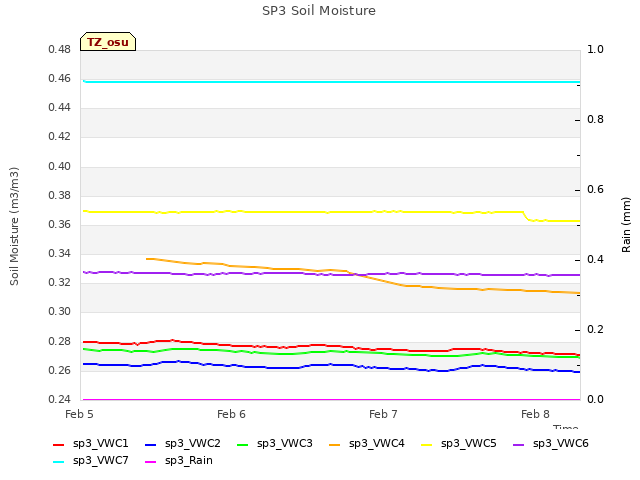The image size is (640, 480).
Task: Click the cyan sp3_VWC7 line in plot
Action: [x=331, y=82]
